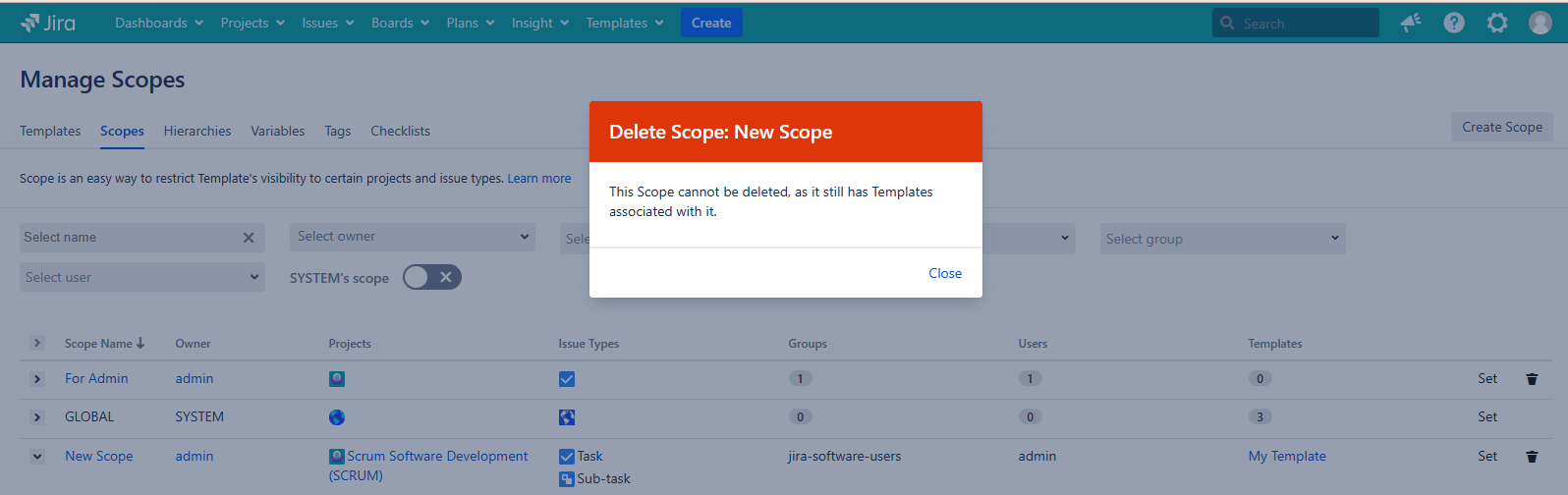This screenshot has height=495, width=1568.
Task: Click the Jira logo in header
Action: pyautogui.click(x=48, y=23)
